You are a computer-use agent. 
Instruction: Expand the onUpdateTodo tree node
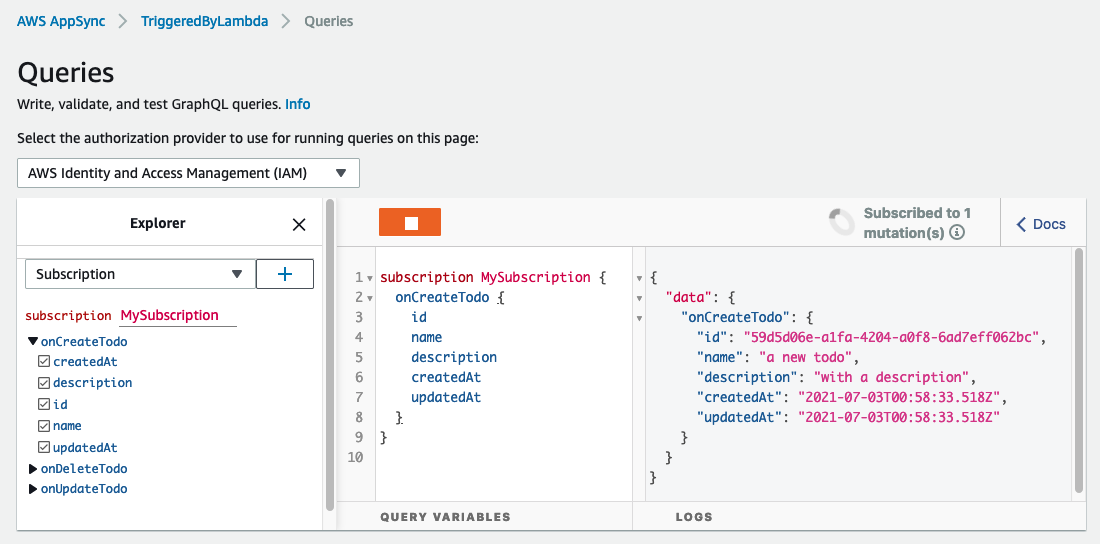pos(32,489)
